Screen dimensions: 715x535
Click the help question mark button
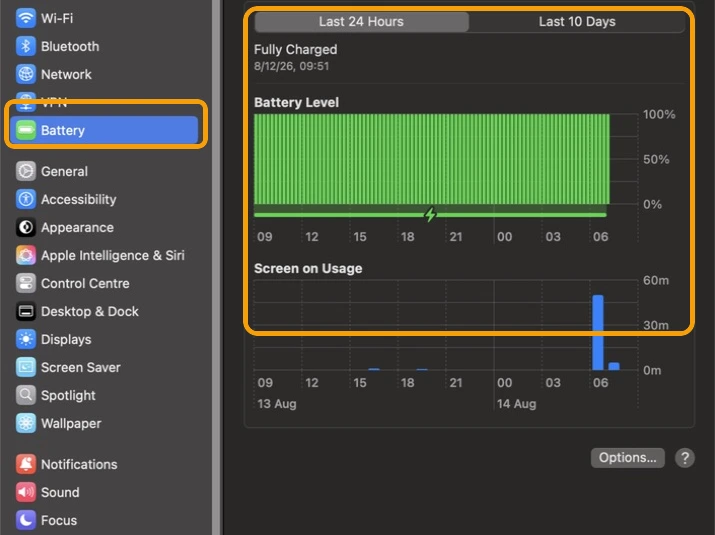(684, 457)
